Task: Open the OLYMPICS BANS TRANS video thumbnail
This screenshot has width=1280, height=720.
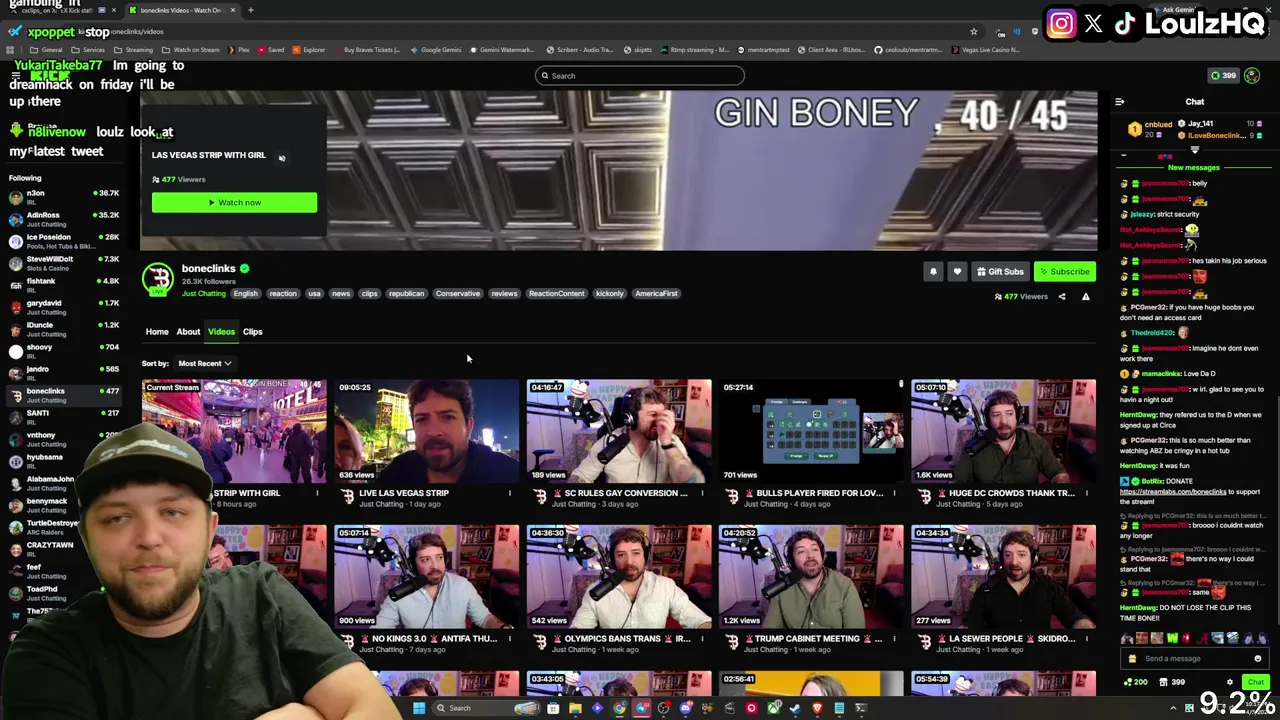Action: (x=619, y=577)
